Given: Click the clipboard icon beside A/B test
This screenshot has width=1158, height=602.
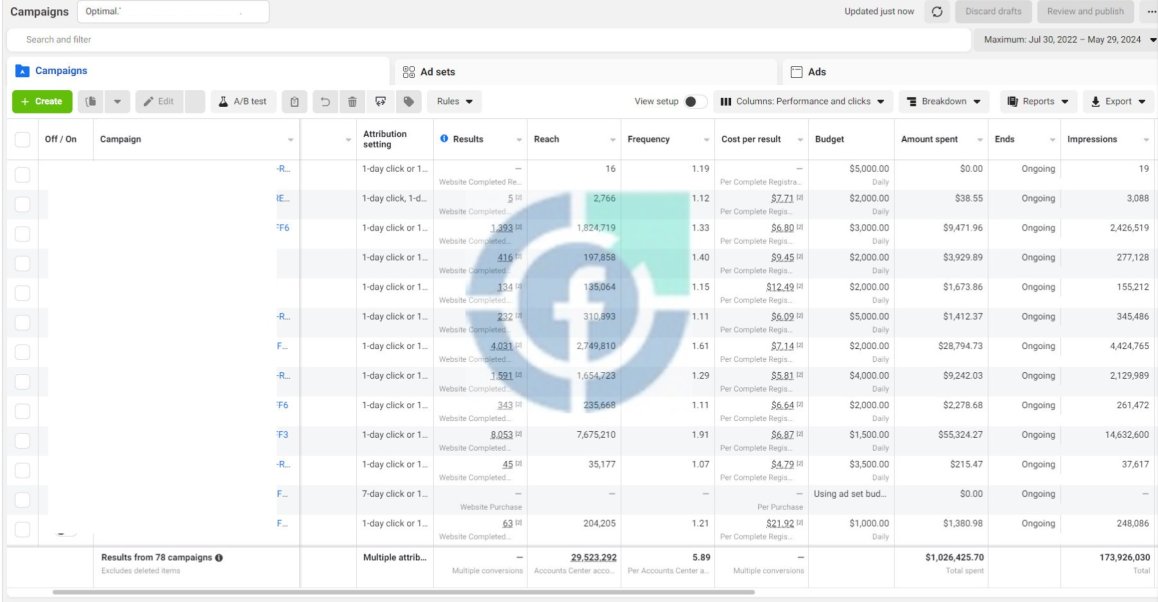Looking at the screenshot, I should 295,102.
